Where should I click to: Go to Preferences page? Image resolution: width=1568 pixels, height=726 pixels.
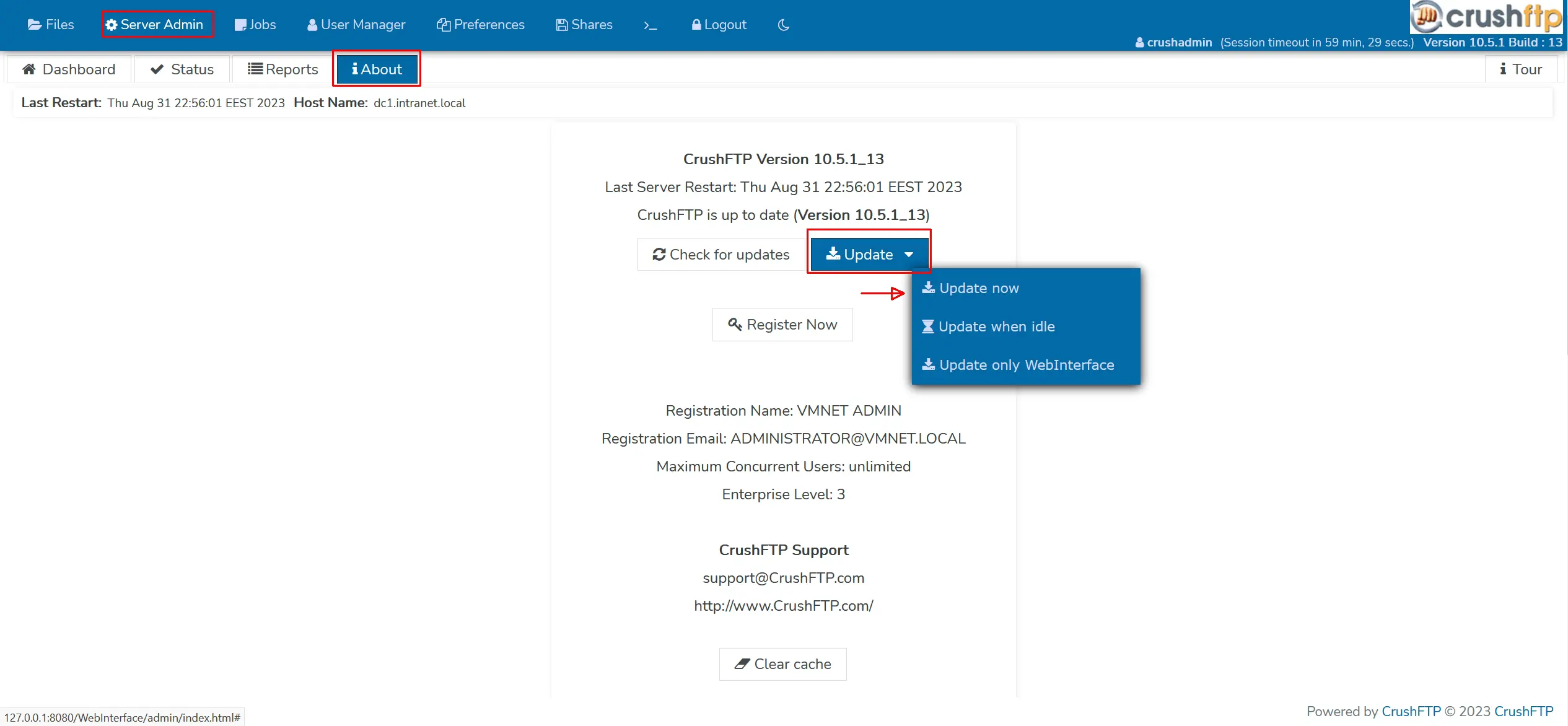coord(481,25)
